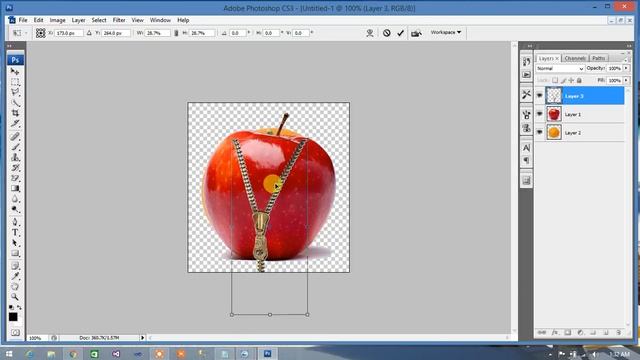640x360 pixels.
Task: Click the X position input field
Action: 69,33
